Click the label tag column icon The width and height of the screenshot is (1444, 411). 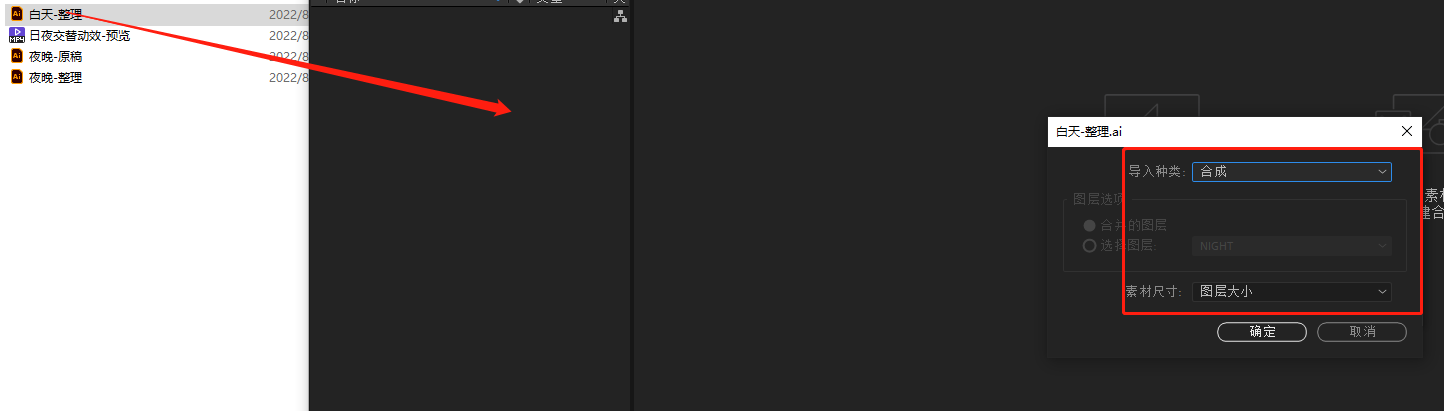pos(519,2)
